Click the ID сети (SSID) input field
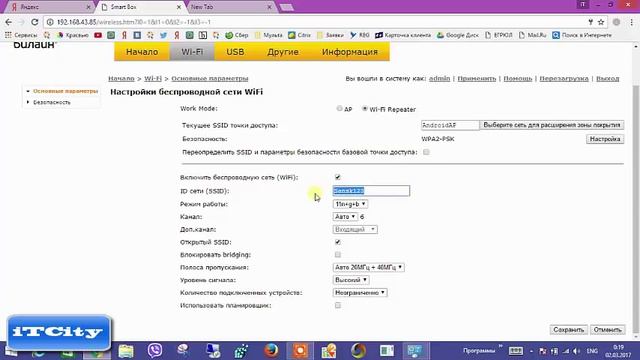 [x=371, y=191]
